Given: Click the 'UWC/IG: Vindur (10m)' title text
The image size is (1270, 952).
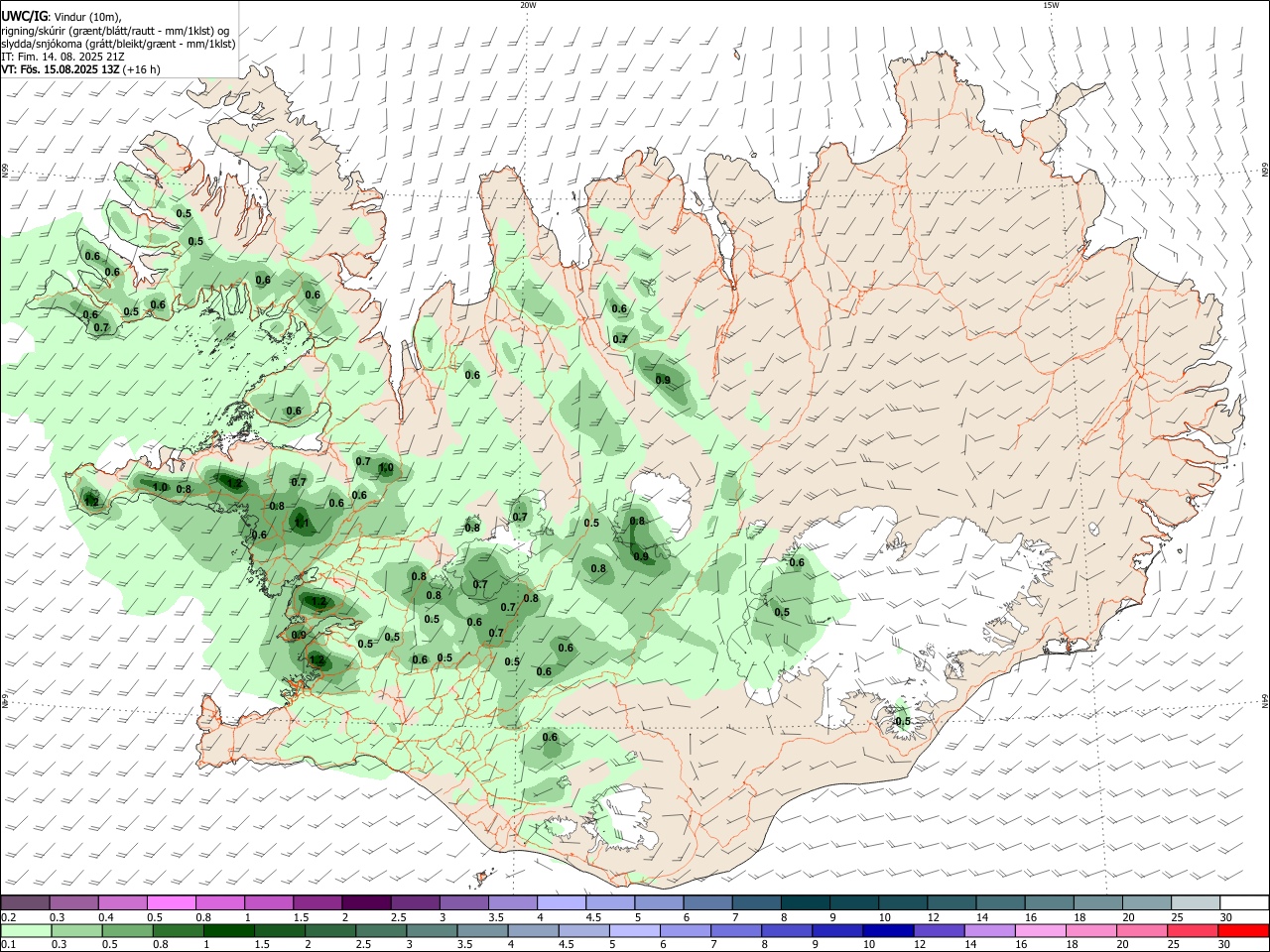Looking at the screenshot, I should click(62, 17).
